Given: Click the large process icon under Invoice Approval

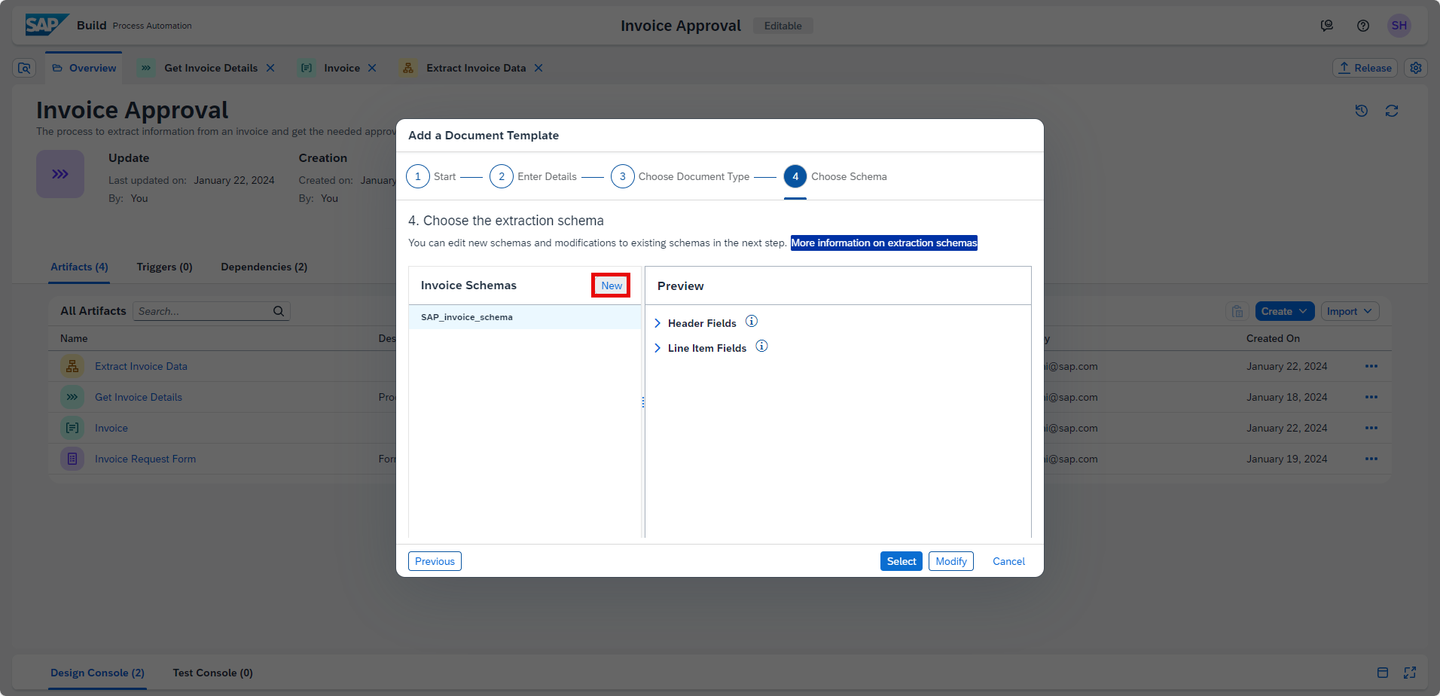Looking at the screenshot, I should click(x=60, y=174).
